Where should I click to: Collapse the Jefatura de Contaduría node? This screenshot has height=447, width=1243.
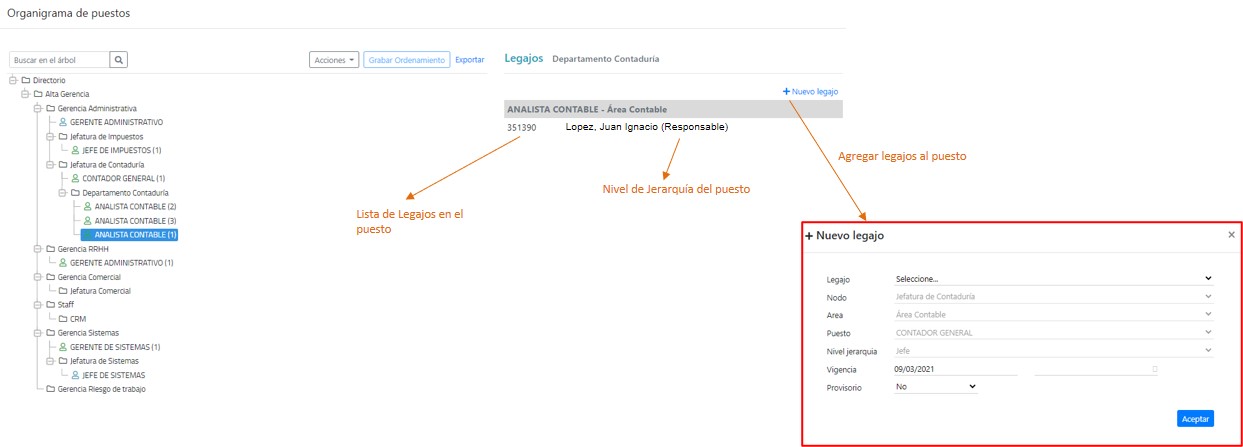point(49,164)
